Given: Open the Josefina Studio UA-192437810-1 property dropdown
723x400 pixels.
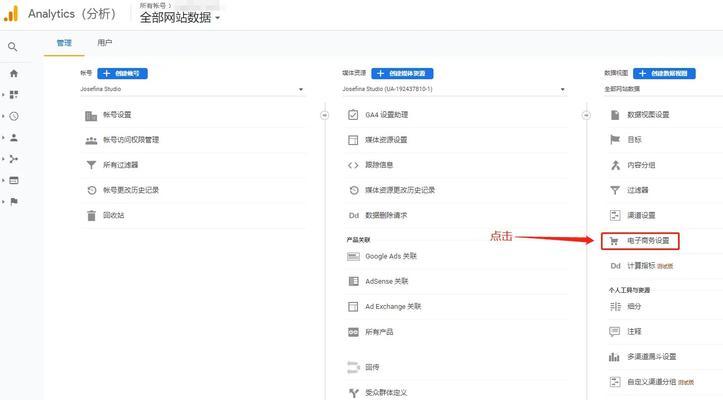Looking at the screenshot, I should (454, 89).
